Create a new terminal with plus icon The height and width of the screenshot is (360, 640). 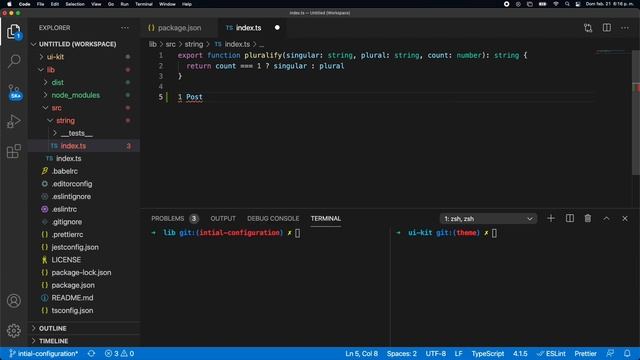pos(551,218)
